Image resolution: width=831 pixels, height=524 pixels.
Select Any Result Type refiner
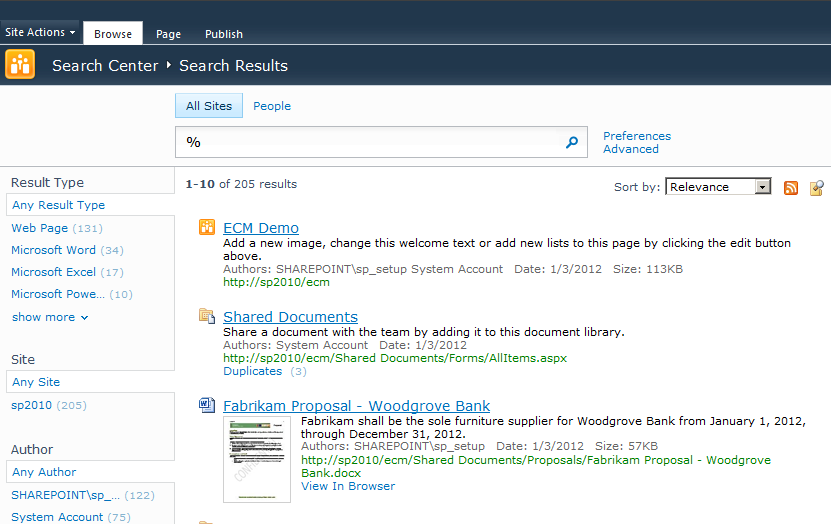coord(58,205)
